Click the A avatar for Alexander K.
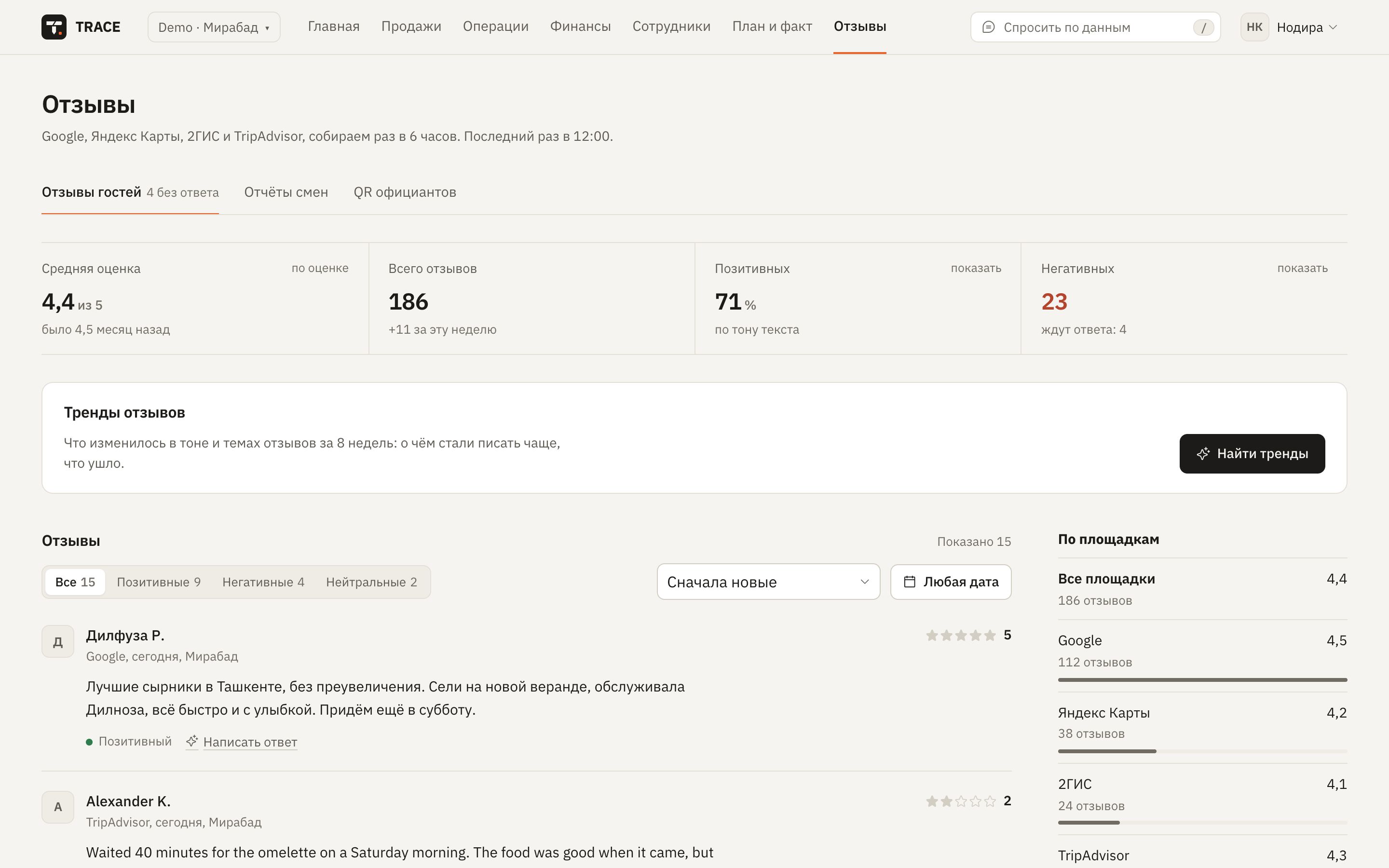Image resolution: width=1389 pixels, height=868 pixels. [x=58, y=807]
